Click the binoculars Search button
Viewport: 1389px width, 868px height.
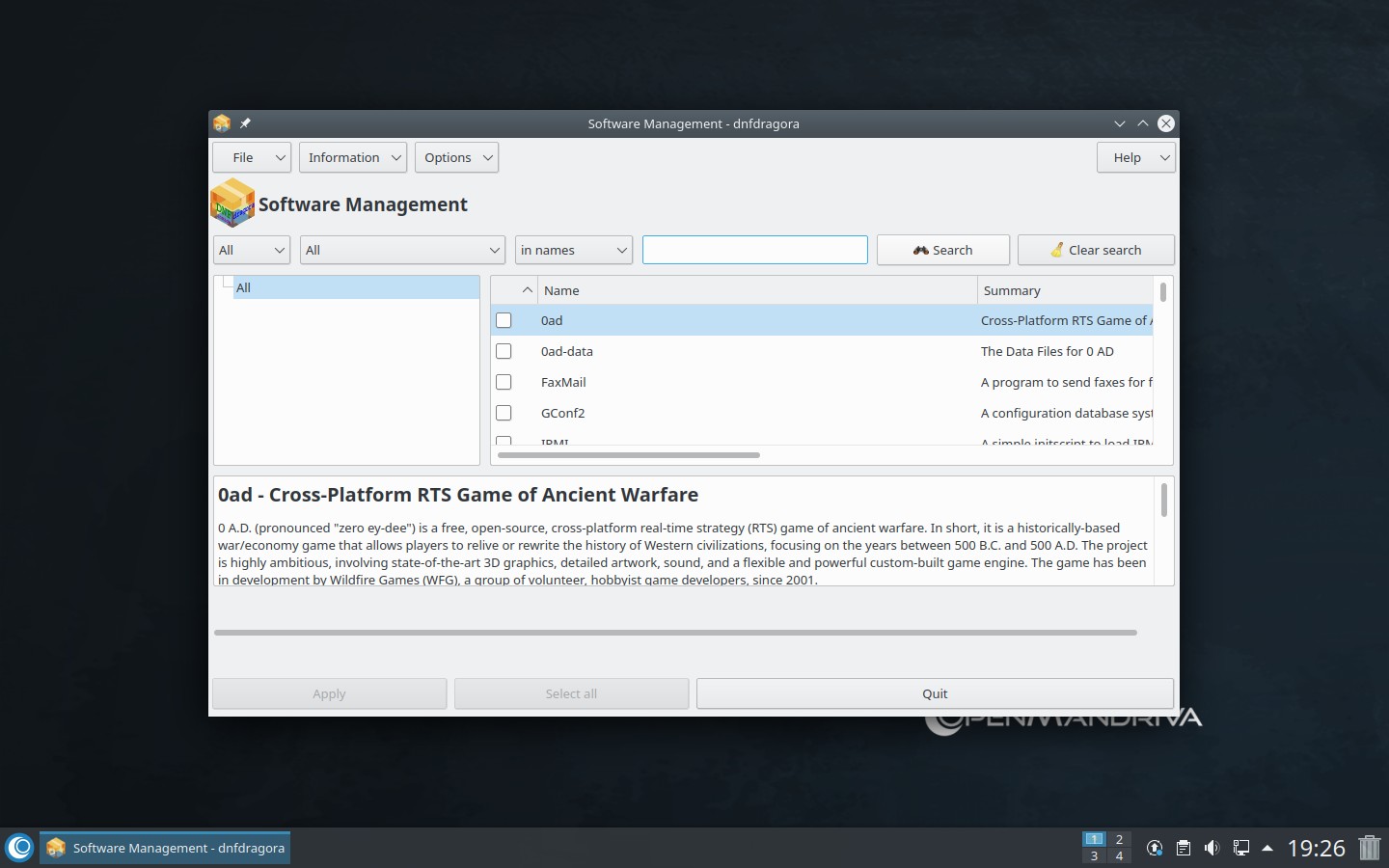tap(942, 250)
